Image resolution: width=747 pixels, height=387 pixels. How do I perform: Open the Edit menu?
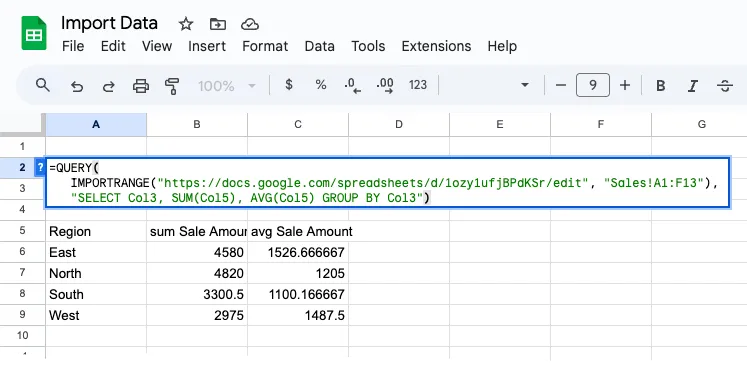(113, 46)
